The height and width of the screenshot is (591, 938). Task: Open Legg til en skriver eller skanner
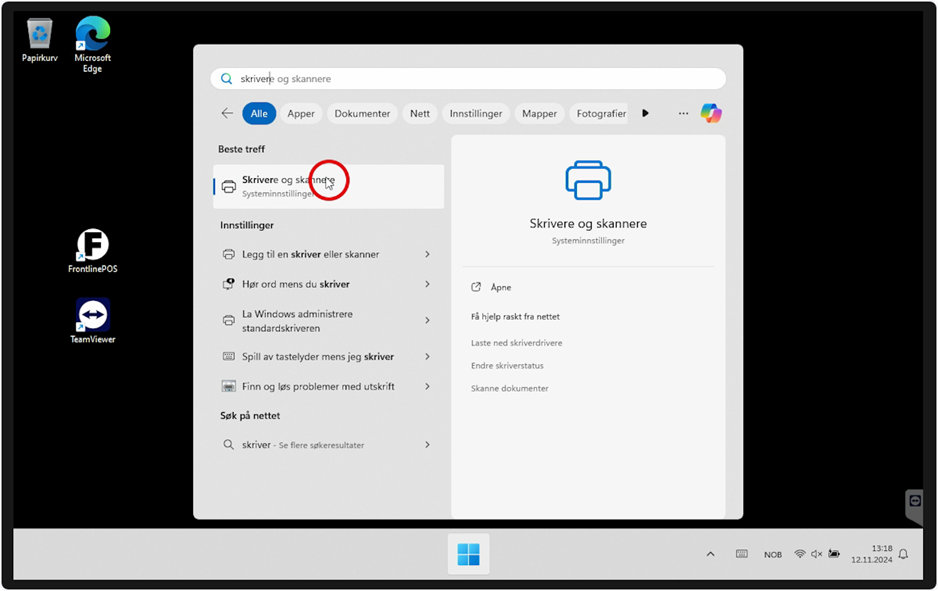click(x=328, y=254)
